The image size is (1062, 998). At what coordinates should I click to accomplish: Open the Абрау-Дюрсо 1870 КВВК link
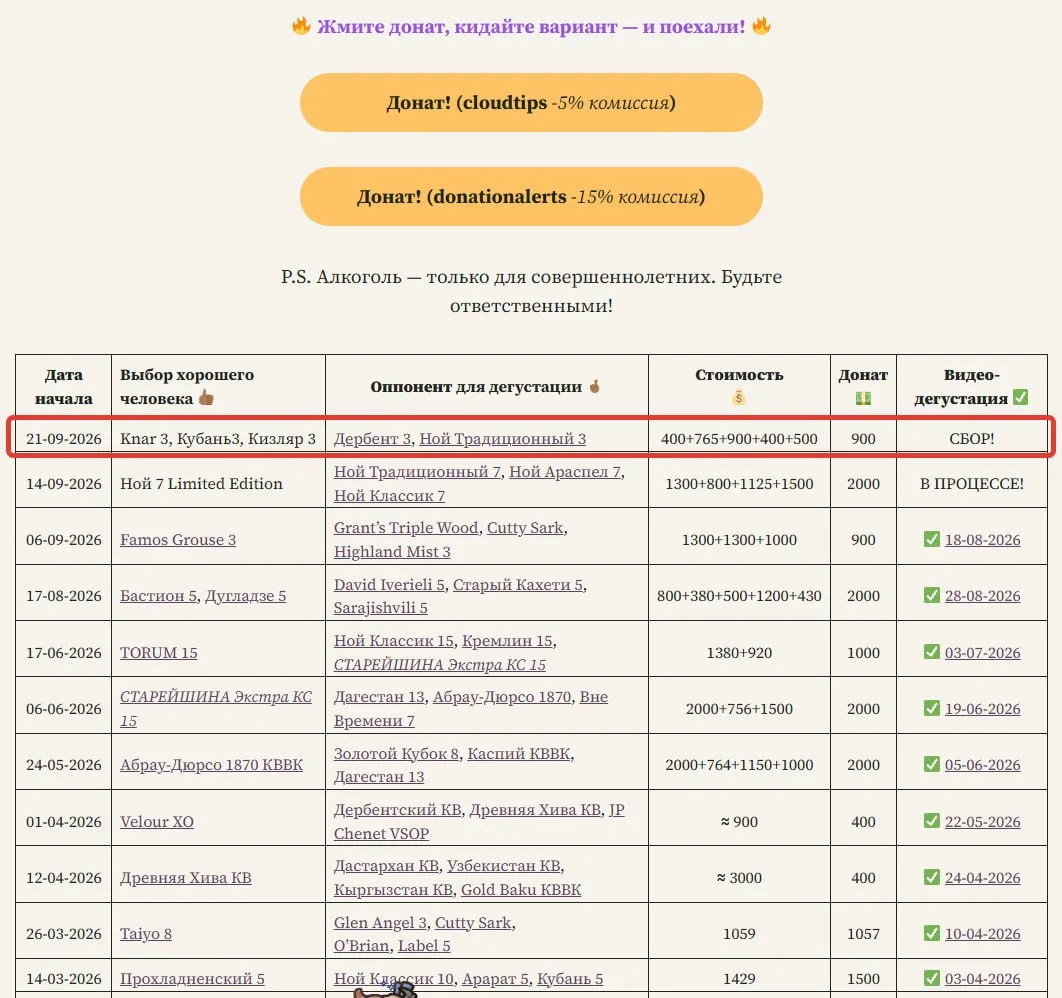pos(211,765)
